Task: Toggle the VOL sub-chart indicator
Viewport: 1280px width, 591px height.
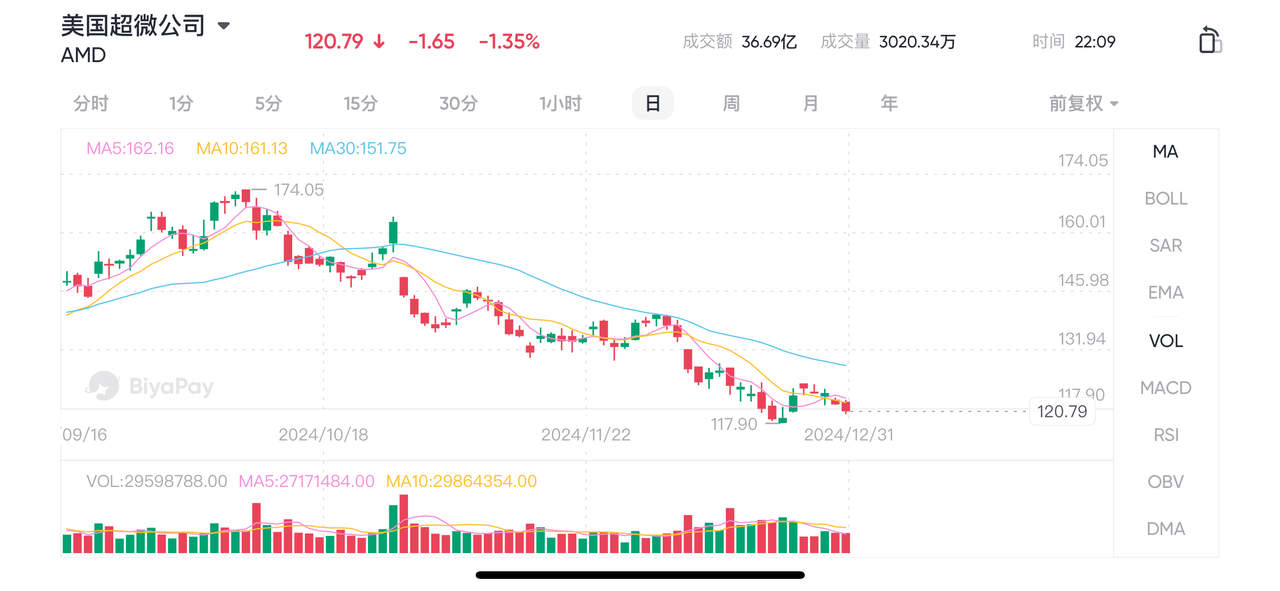Action: [x=1165, y=341]
